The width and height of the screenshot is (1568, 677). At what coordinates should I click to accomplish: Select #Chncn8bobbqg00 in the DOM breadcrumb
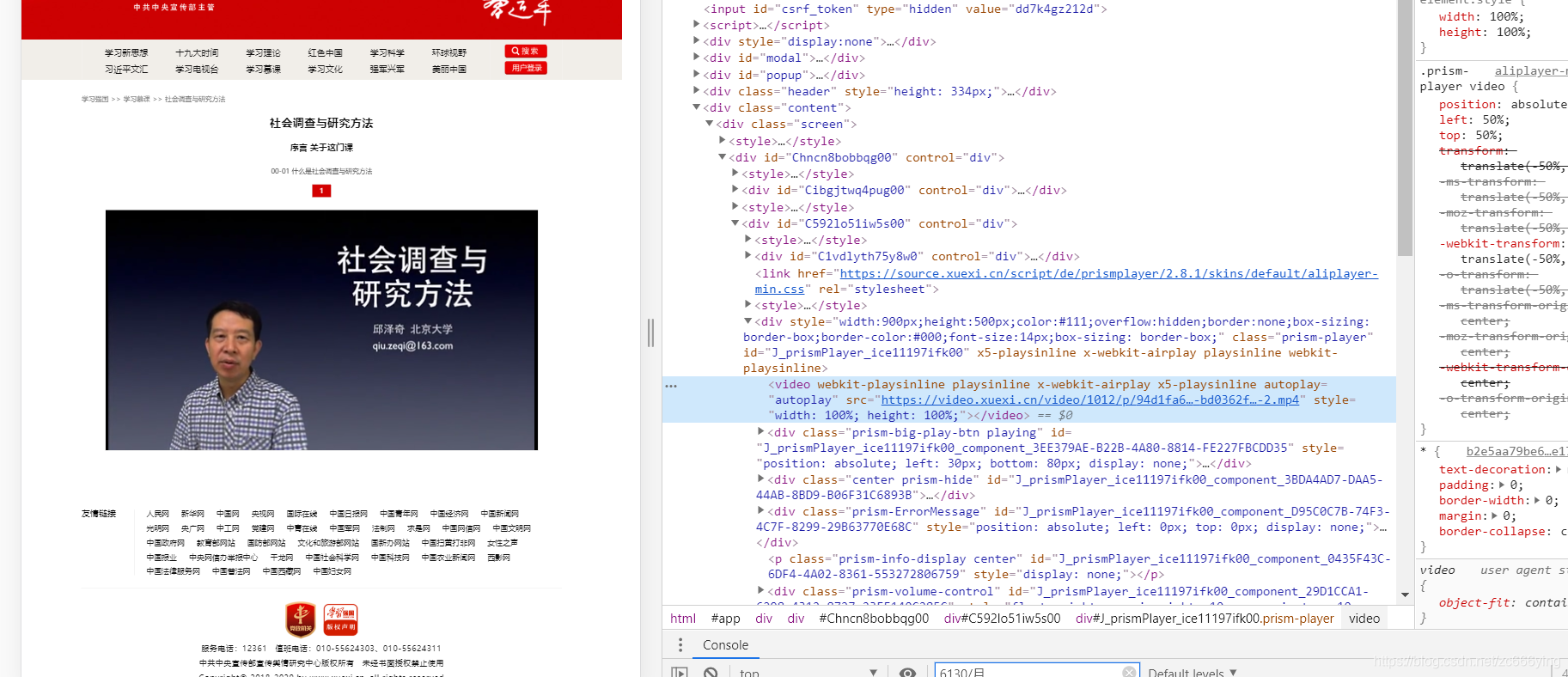click(874, 619)
